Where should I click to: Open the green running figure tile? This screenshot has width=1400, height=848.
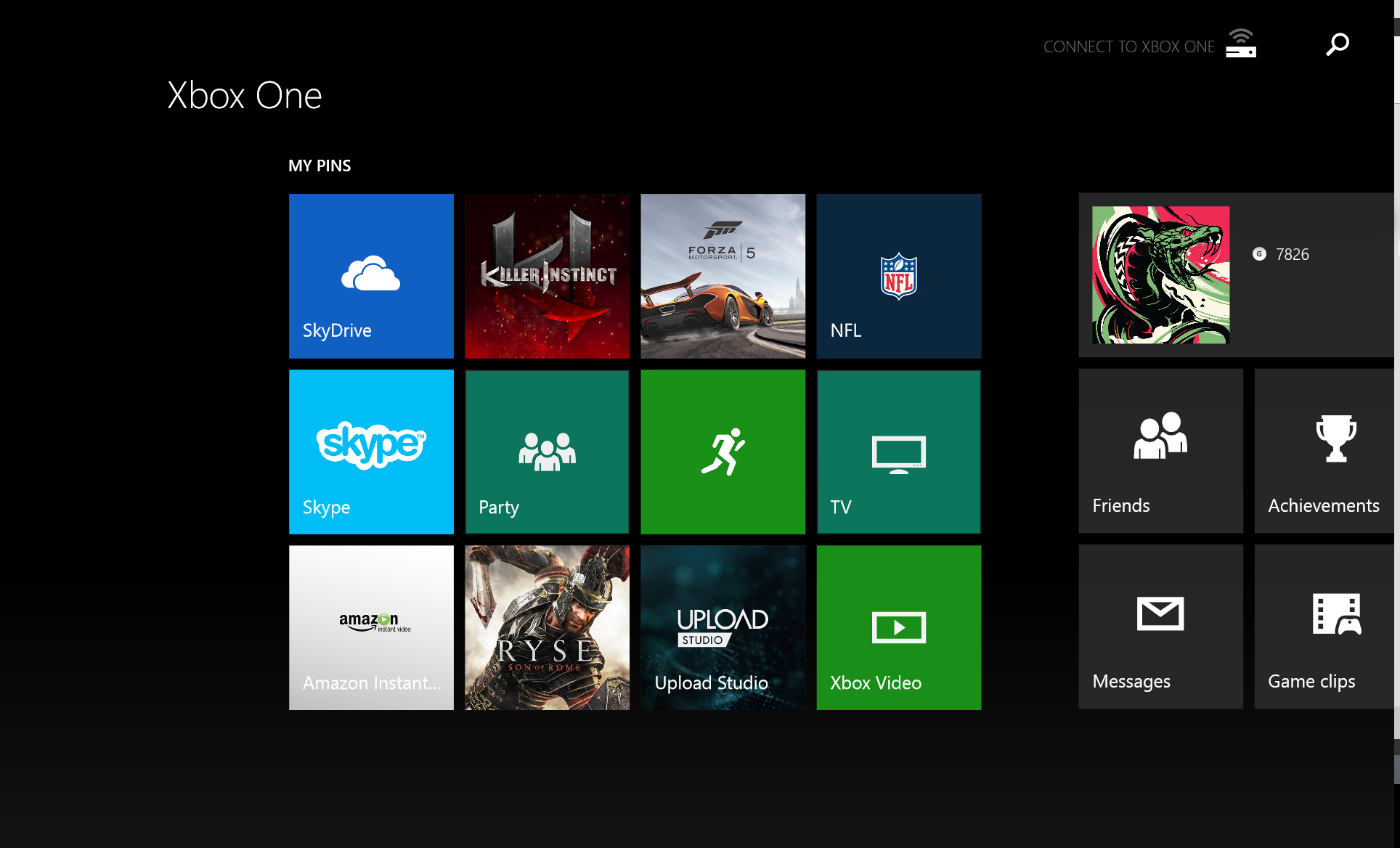coord(723,452)
